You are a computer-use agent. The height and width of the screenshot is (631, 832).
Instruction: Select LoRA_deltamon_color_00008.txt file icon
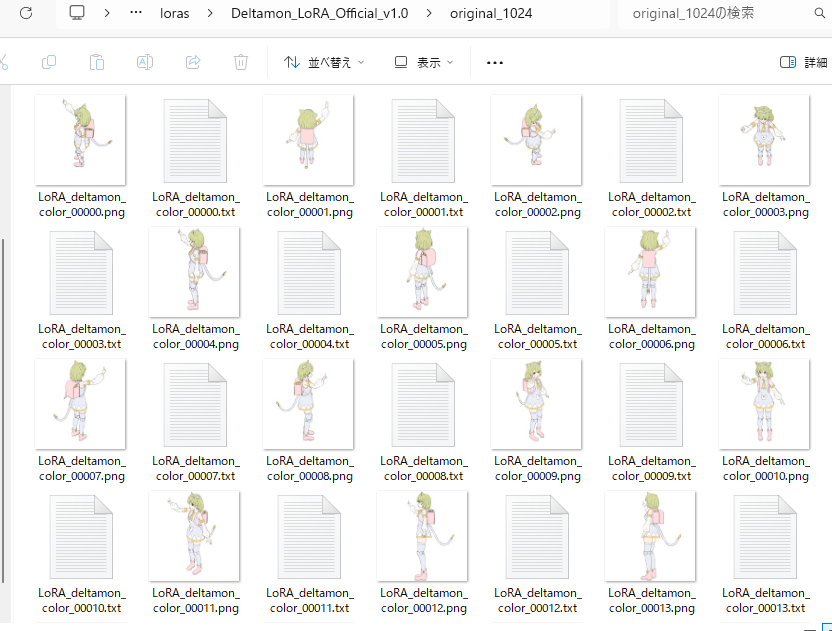pyautogui.click(x=423, y=405)
